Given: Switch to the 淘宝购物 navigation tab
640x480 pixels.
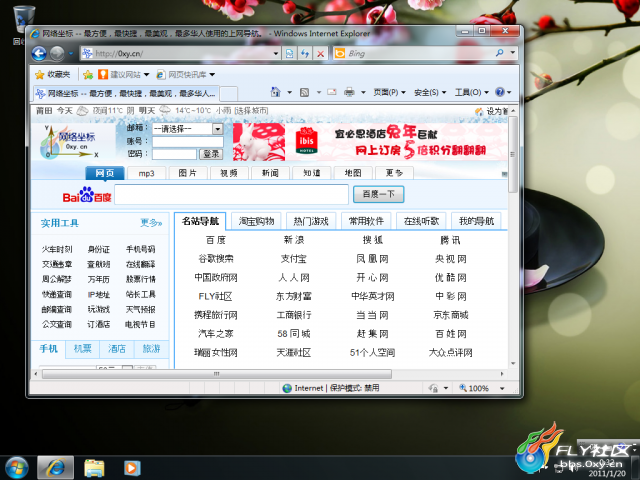Looking at the screenshot, I should point(256,221).
